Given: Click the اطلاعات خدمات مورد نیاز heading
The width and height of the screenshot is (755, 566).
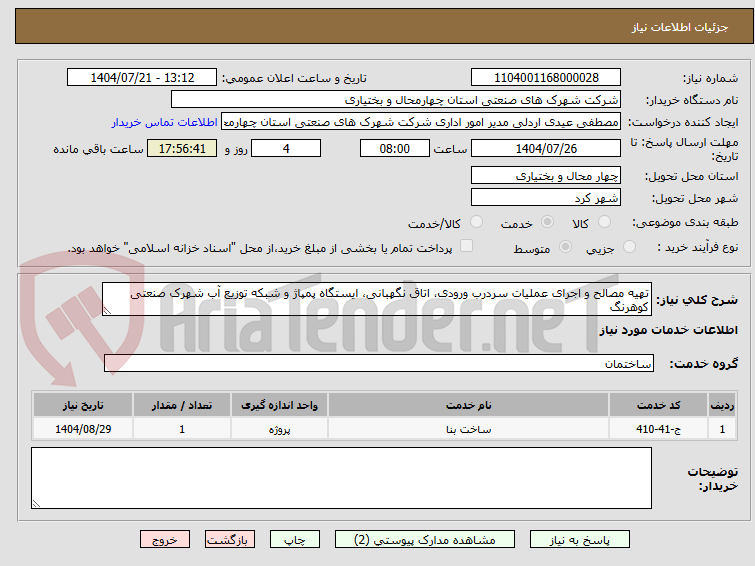Looking at the screenshot, I should click(668, 330).
